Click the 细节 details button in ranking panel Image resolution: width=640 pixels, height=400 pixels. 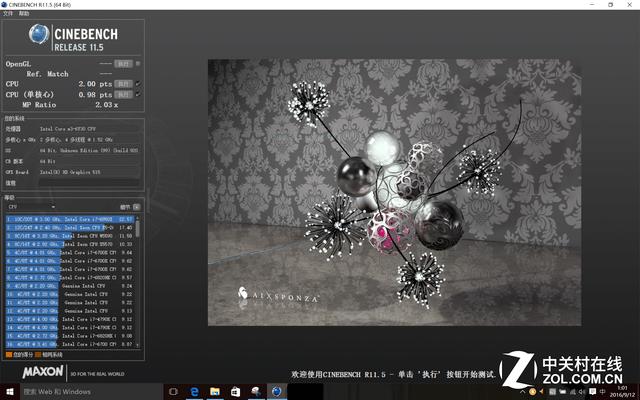click(125, 207)
